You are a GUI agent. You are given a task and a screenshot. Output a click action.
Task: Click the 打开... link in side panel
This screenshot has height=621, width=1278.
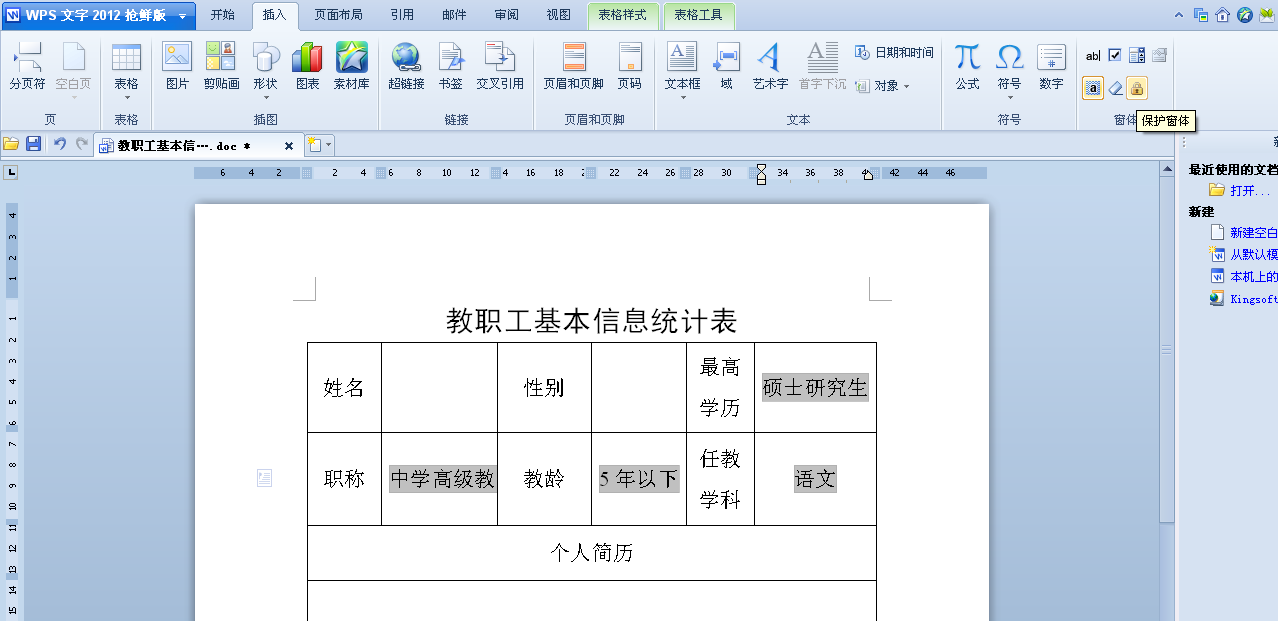(x=1250, y=190)
